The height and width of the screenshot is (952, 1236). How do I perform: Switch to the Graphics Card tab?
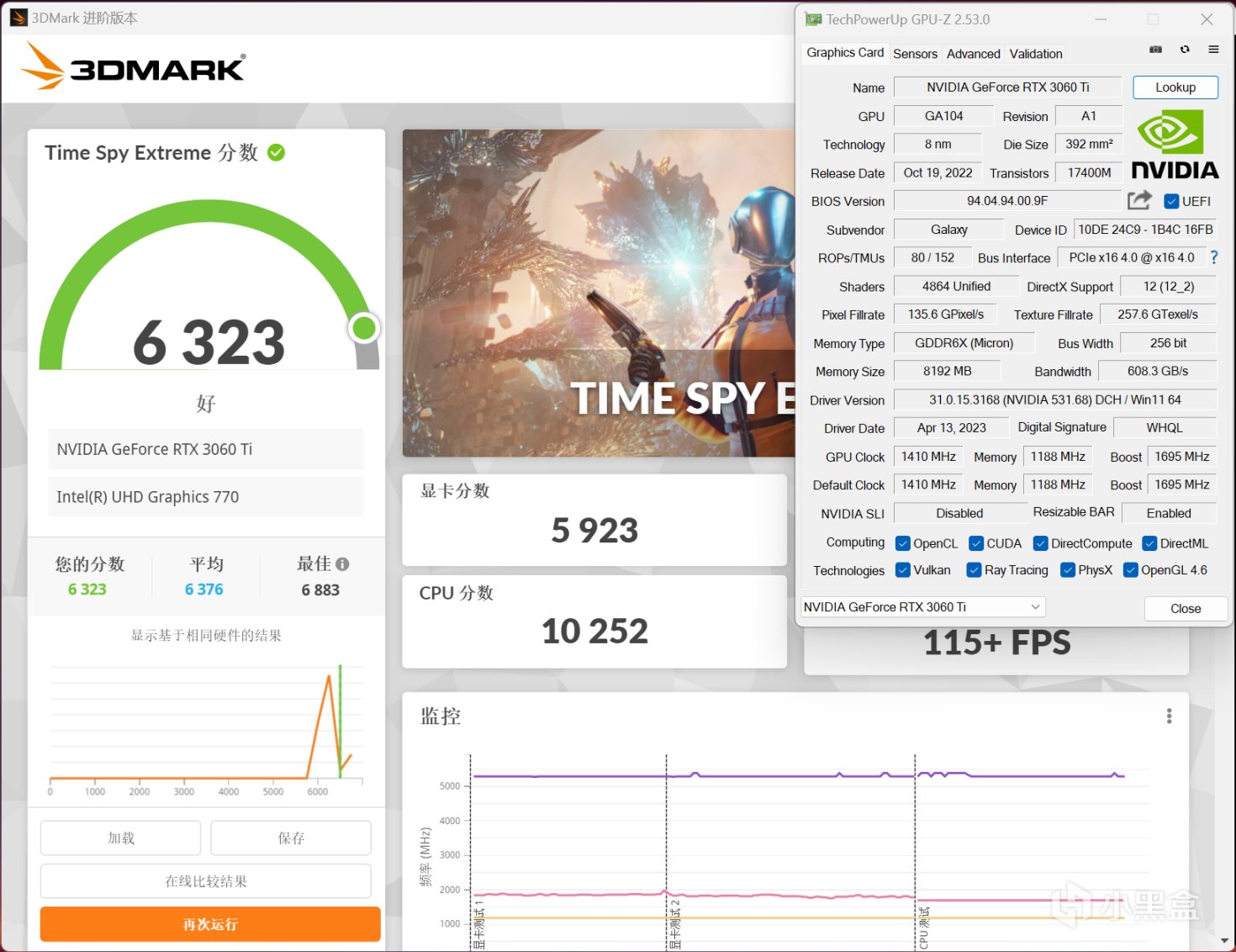tap(845, 52)
